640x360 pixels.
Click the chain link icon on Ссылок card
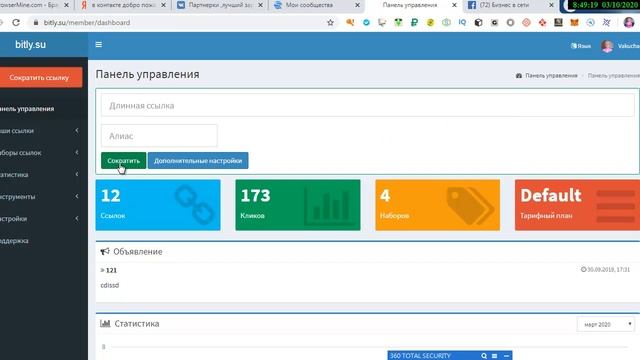[x=195, y=204]
